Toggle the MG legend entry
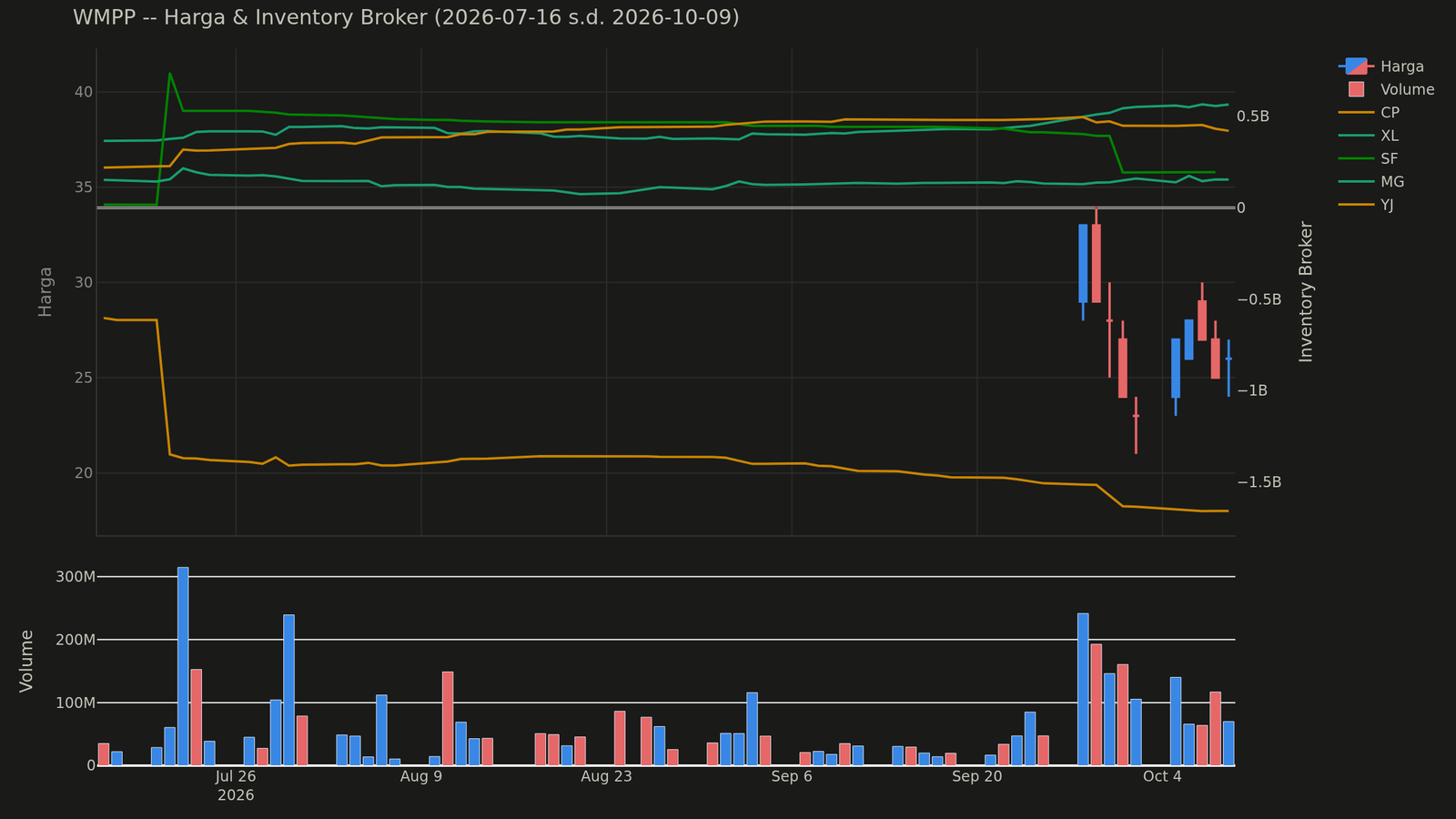The image size is (1456, 819). point(1371,182)
